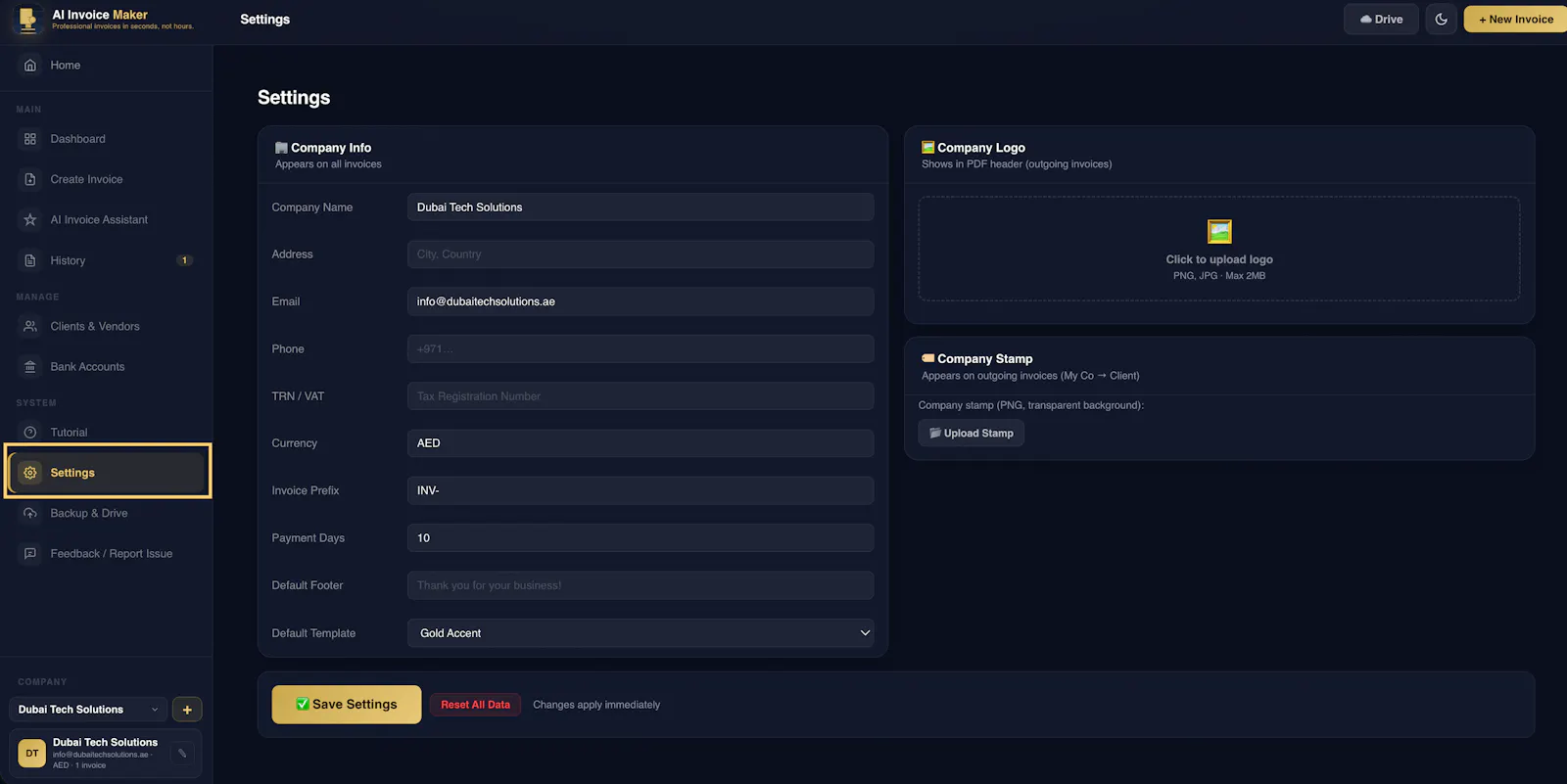1567x784 pixels.
Task: Open the Default Template dropdown
Action: (x=641, y=633)
